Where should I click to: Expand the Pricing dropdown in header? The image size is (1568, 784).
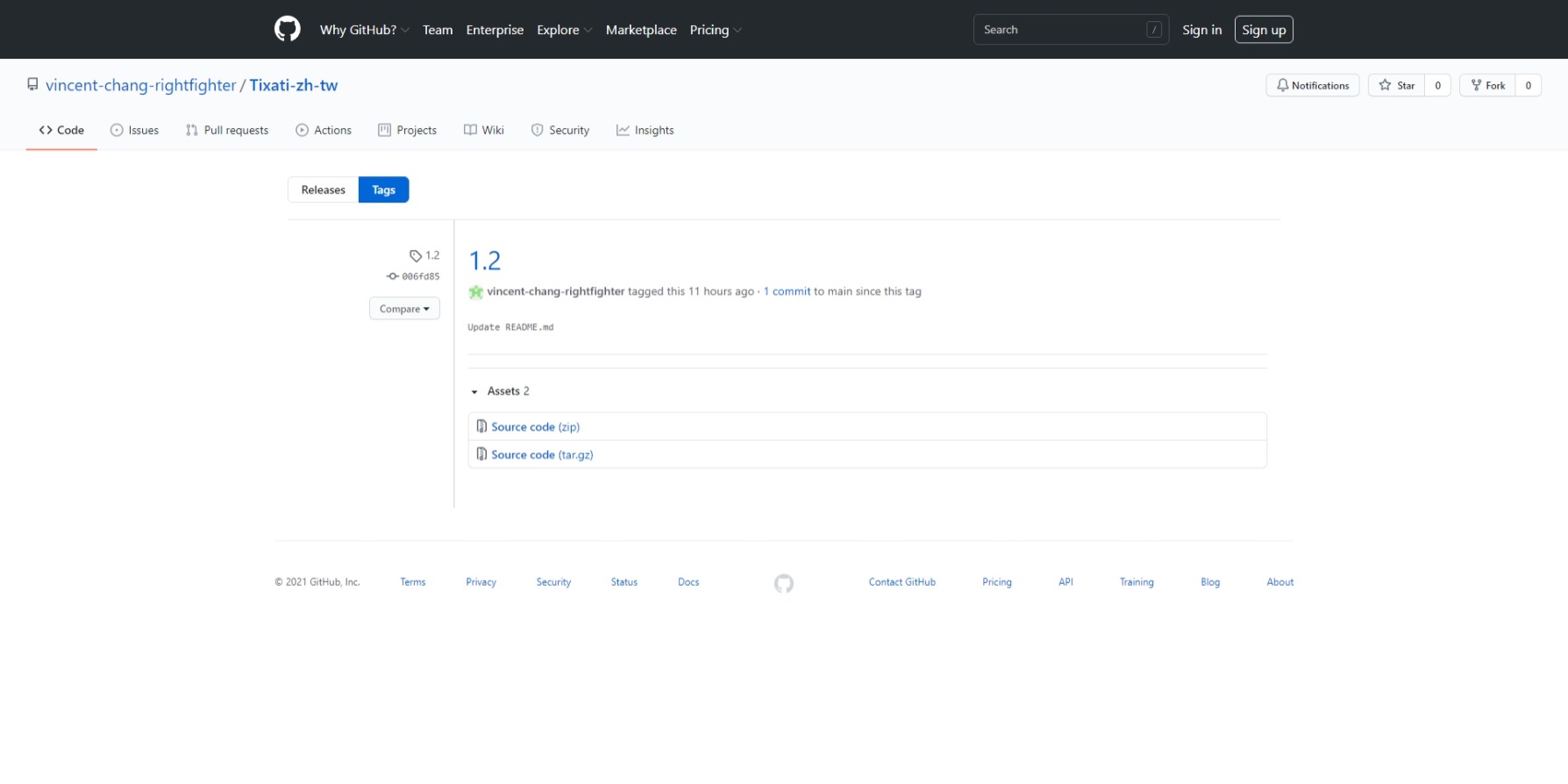[716, 30]
